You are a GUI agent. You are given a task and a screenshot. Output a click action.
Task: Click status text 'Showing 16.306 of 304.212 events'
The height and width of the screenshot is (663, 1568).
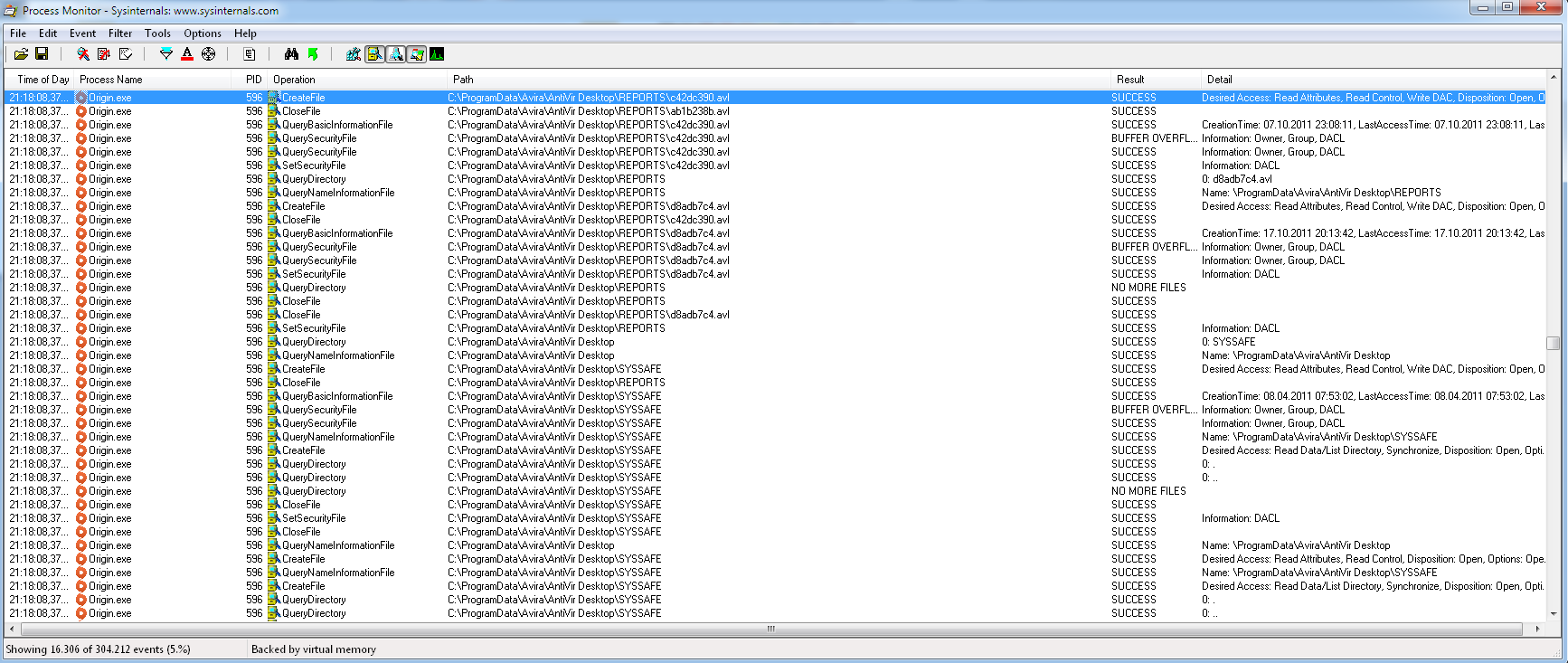(x=87, y=649)
